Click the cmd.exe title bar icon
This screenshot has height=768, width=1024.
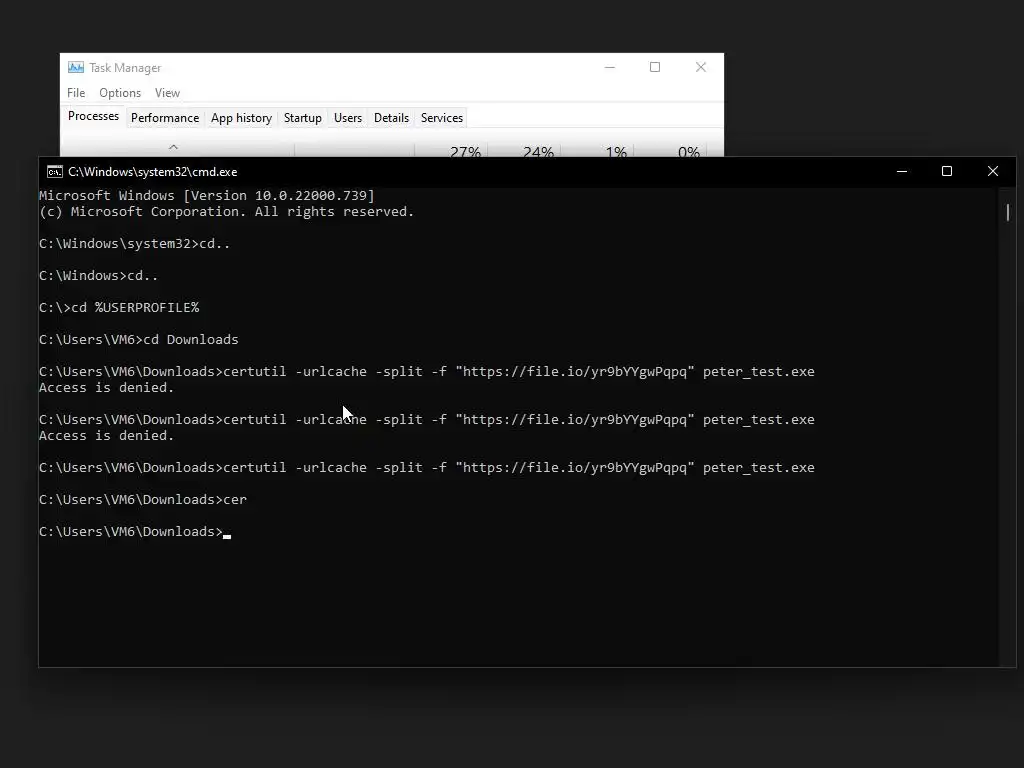pyautogui.click(x=55, y=172)
